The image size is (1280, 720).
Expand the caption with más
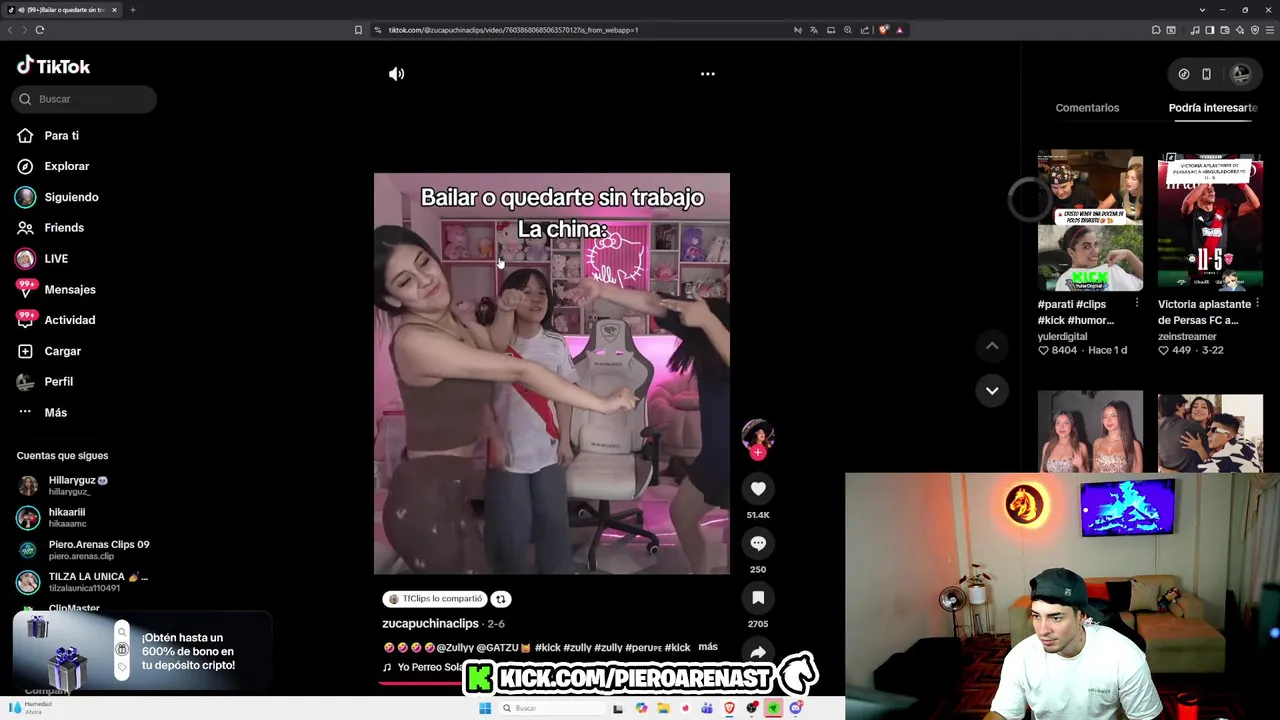[x=708, y=647]
